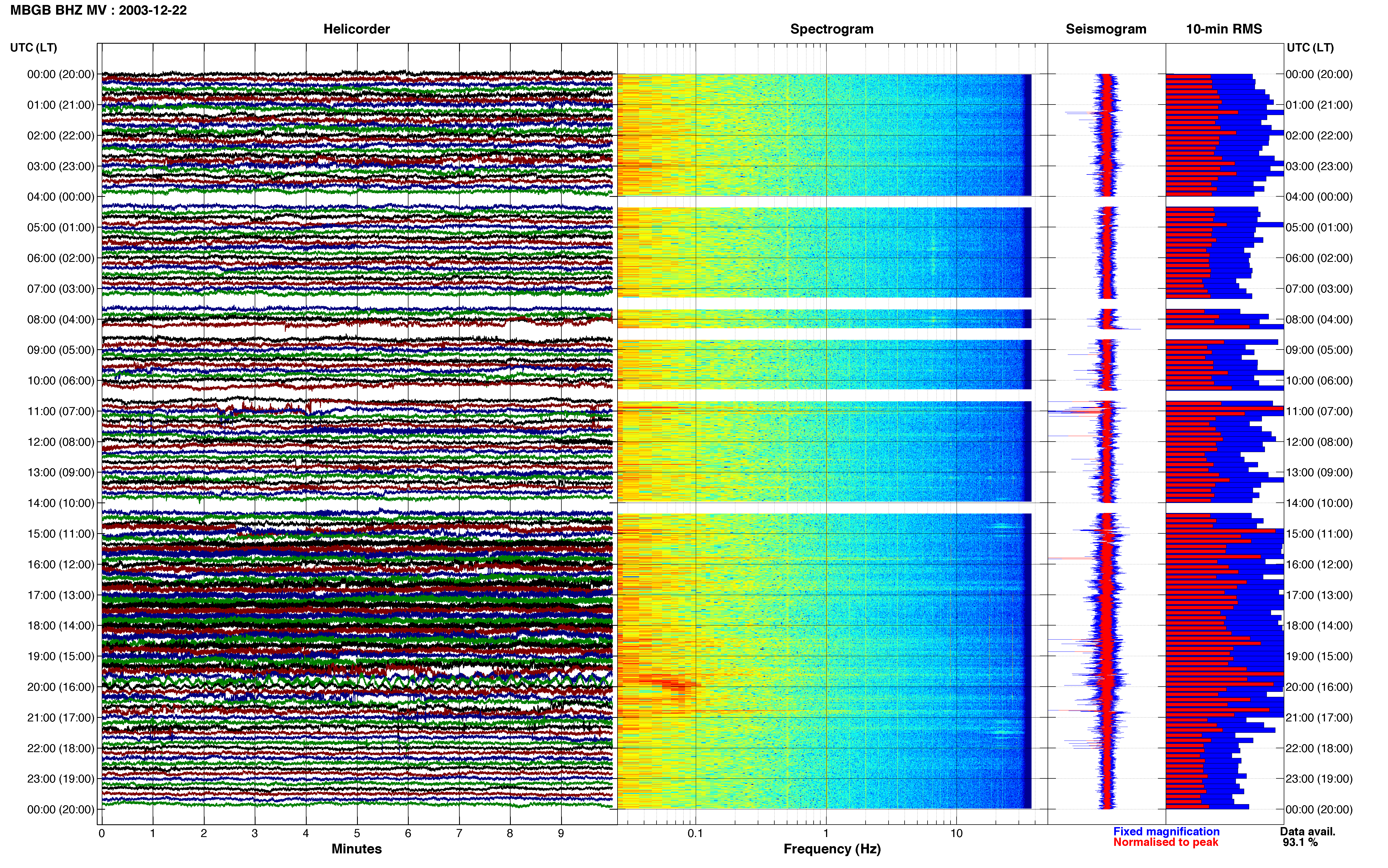Click the 0.1 frequency tick label

[x=695, y=833]
